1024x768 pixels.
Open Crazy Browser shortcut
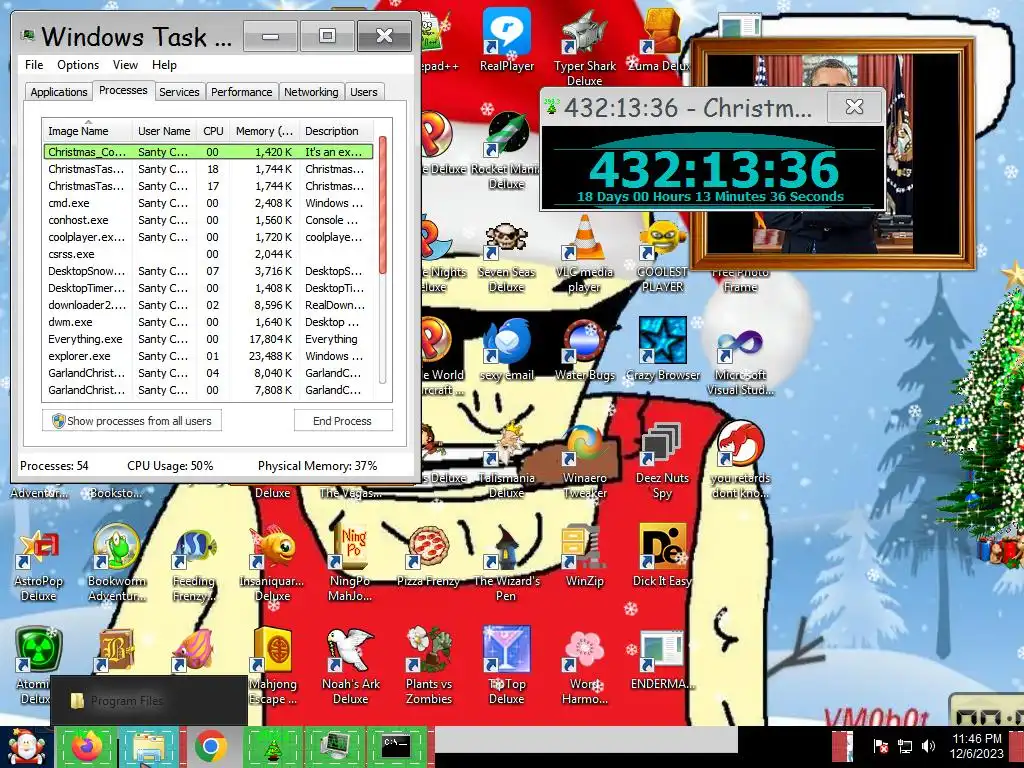tap(662, 349)
